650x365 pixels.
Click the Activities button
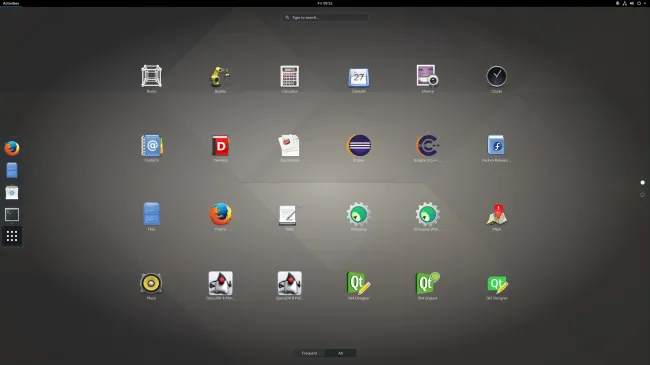click(x=11, y=3)
